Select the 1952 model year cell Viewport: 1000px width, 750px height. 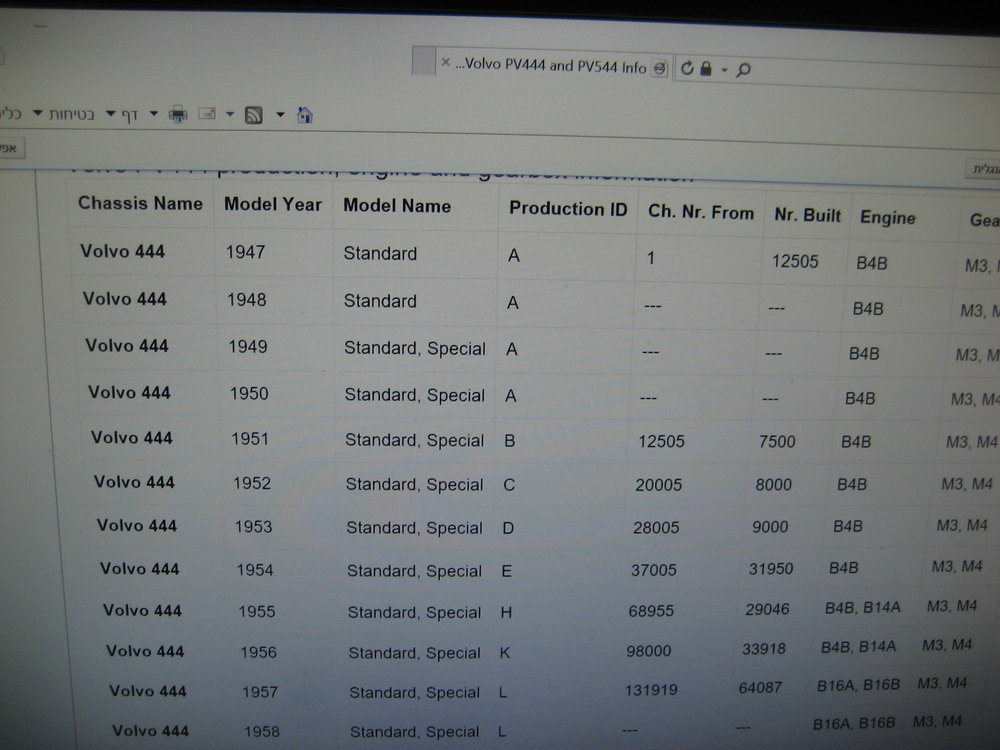252,483
